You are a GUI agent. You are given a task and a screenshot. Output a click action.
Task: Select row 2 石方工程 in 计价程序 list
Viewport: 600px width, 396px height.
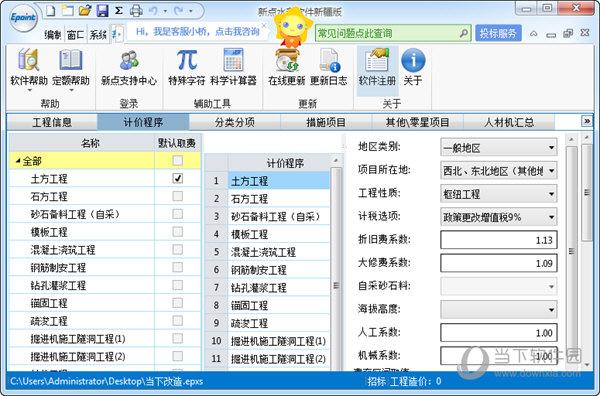tap(279, 199)
